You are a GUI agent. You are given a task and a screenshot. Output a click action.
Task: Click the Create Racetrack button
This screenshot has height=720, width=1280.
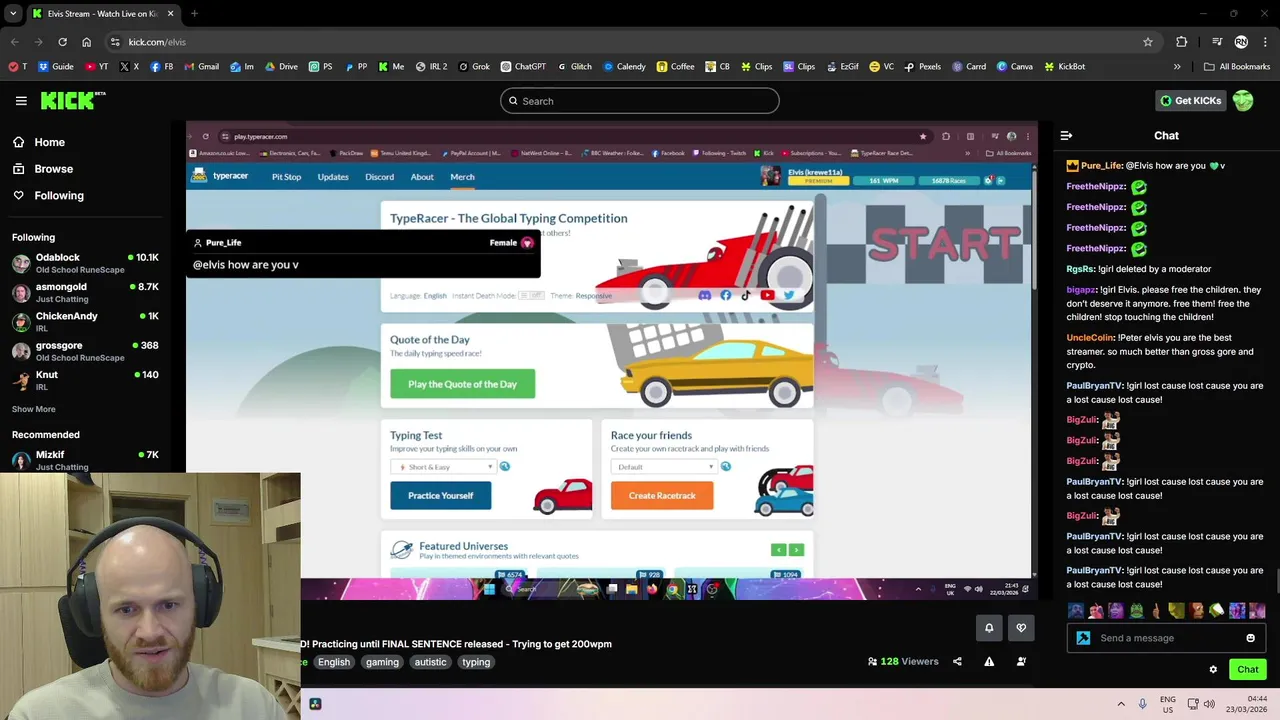click(x=662, y=495)
